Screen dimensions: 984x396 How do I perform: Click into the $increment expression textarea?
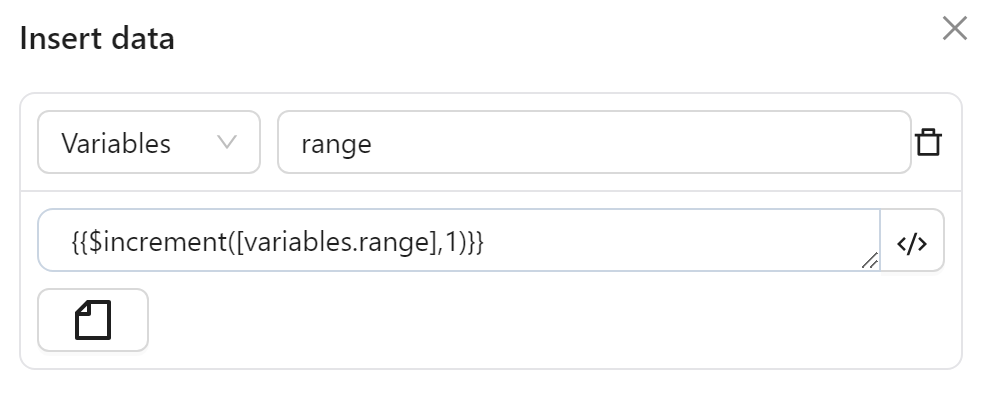tap(459, 241)
